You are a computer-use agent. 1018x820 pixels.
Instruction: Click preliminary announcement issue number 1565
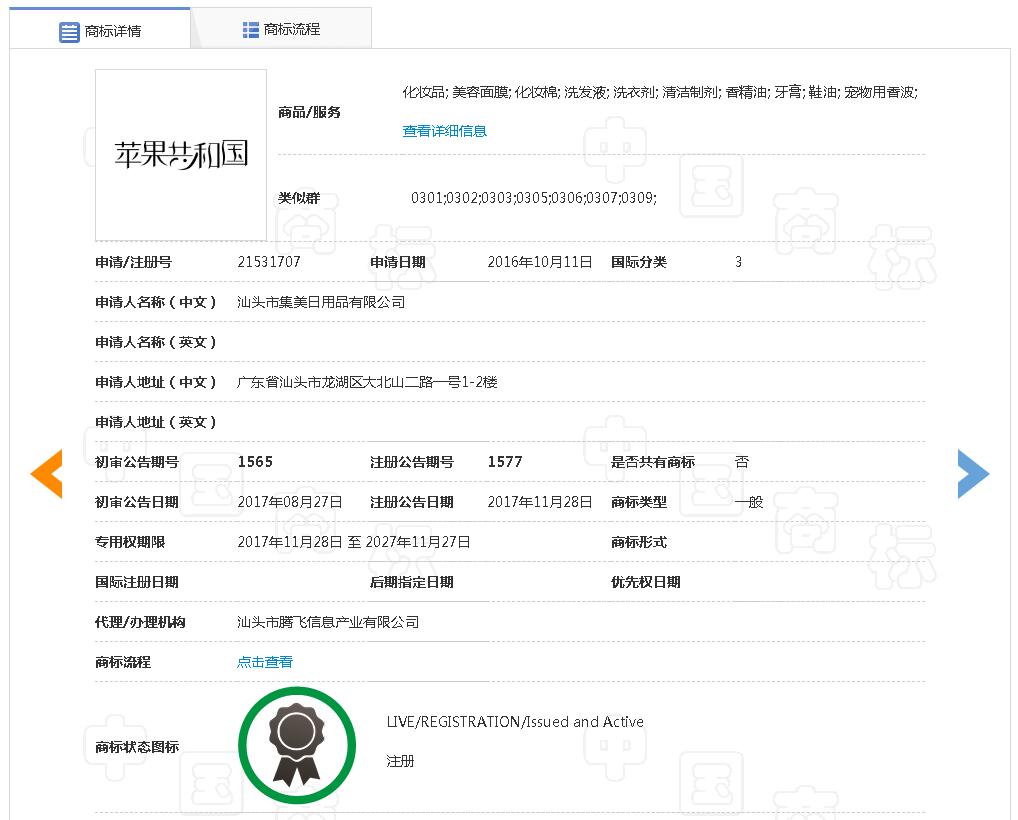tap(255, 462)
